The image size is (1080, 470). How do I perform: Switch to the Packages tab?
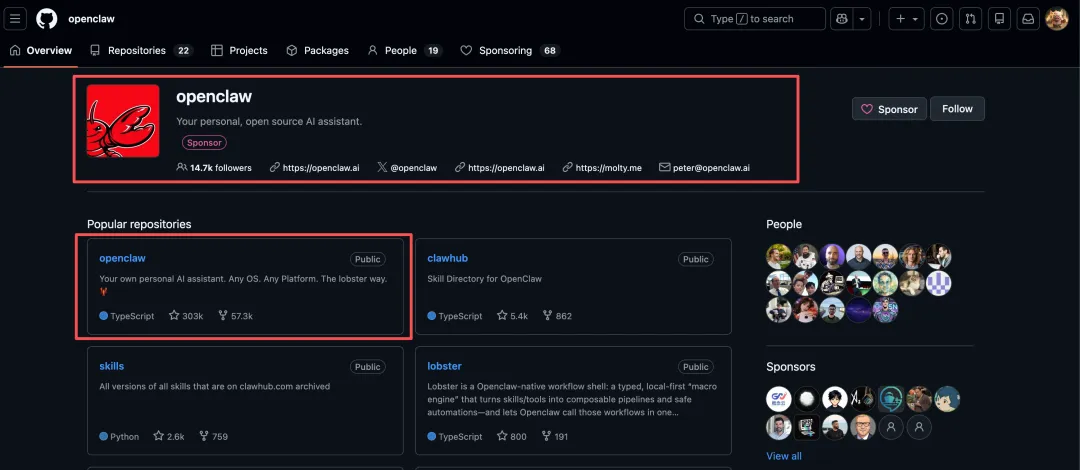point(318,50)
